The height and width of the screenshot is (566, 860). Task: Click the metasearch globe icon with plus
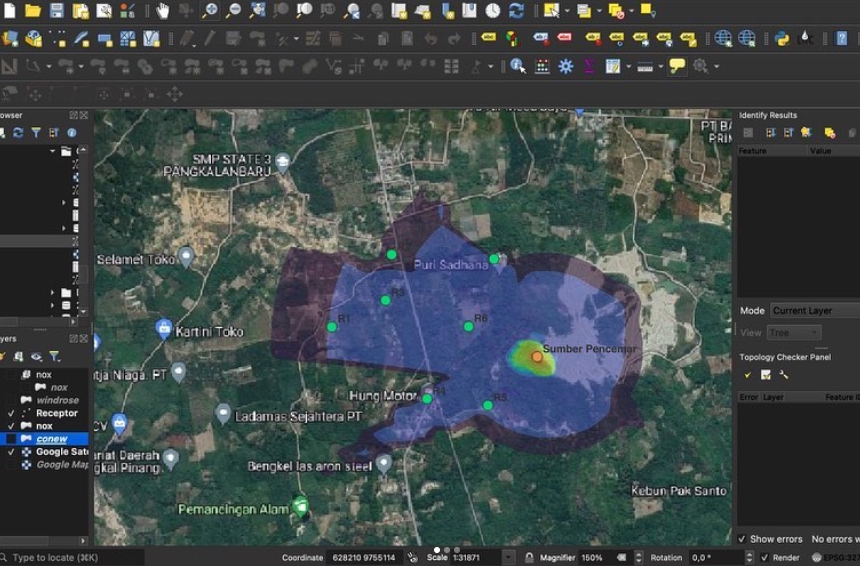723,38
